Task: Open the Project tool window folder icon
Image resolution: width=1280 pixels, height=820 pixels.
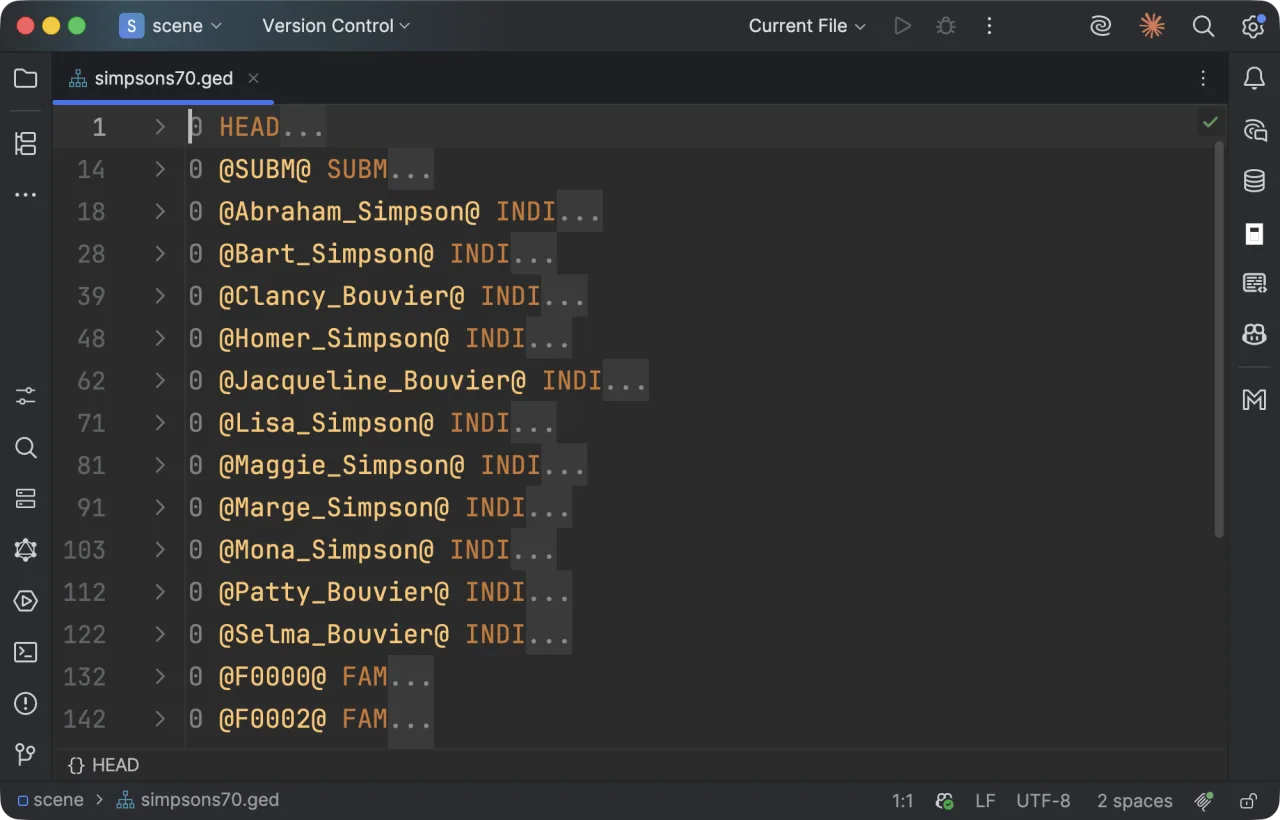Action: [x=26, y=79]
